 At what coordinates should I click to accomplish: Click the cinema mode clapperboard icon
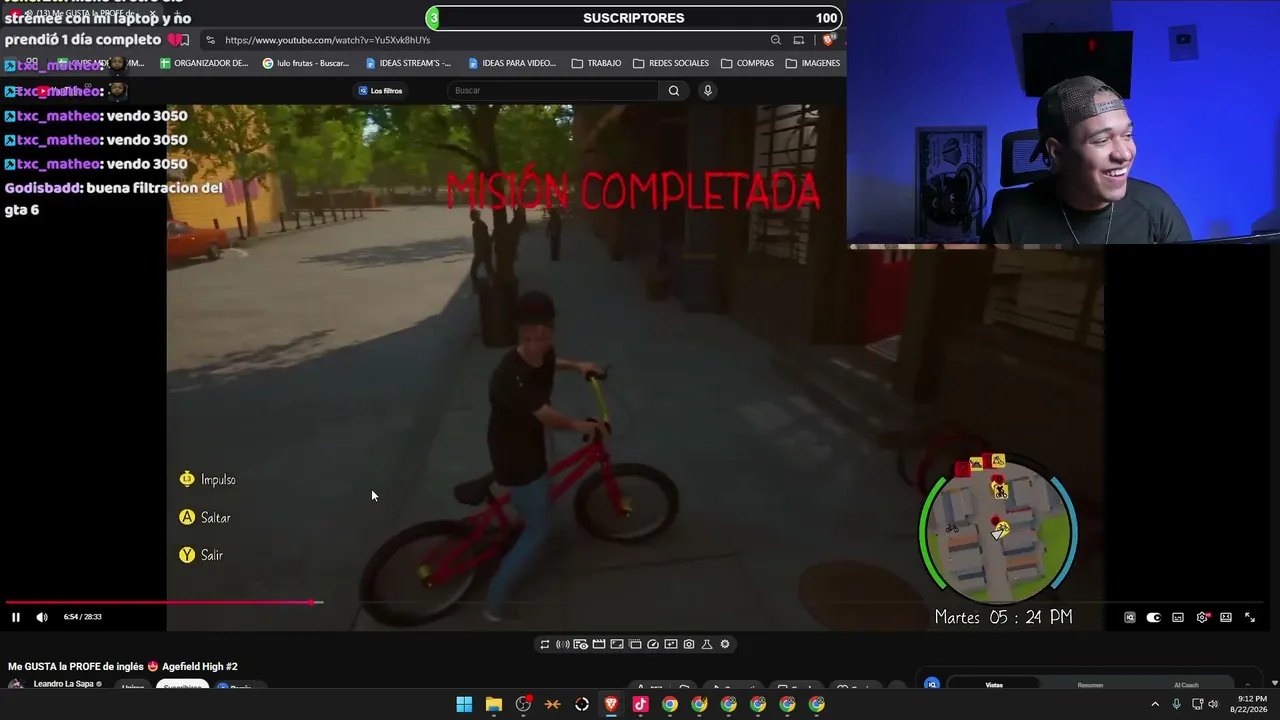[x=599, y=644]
